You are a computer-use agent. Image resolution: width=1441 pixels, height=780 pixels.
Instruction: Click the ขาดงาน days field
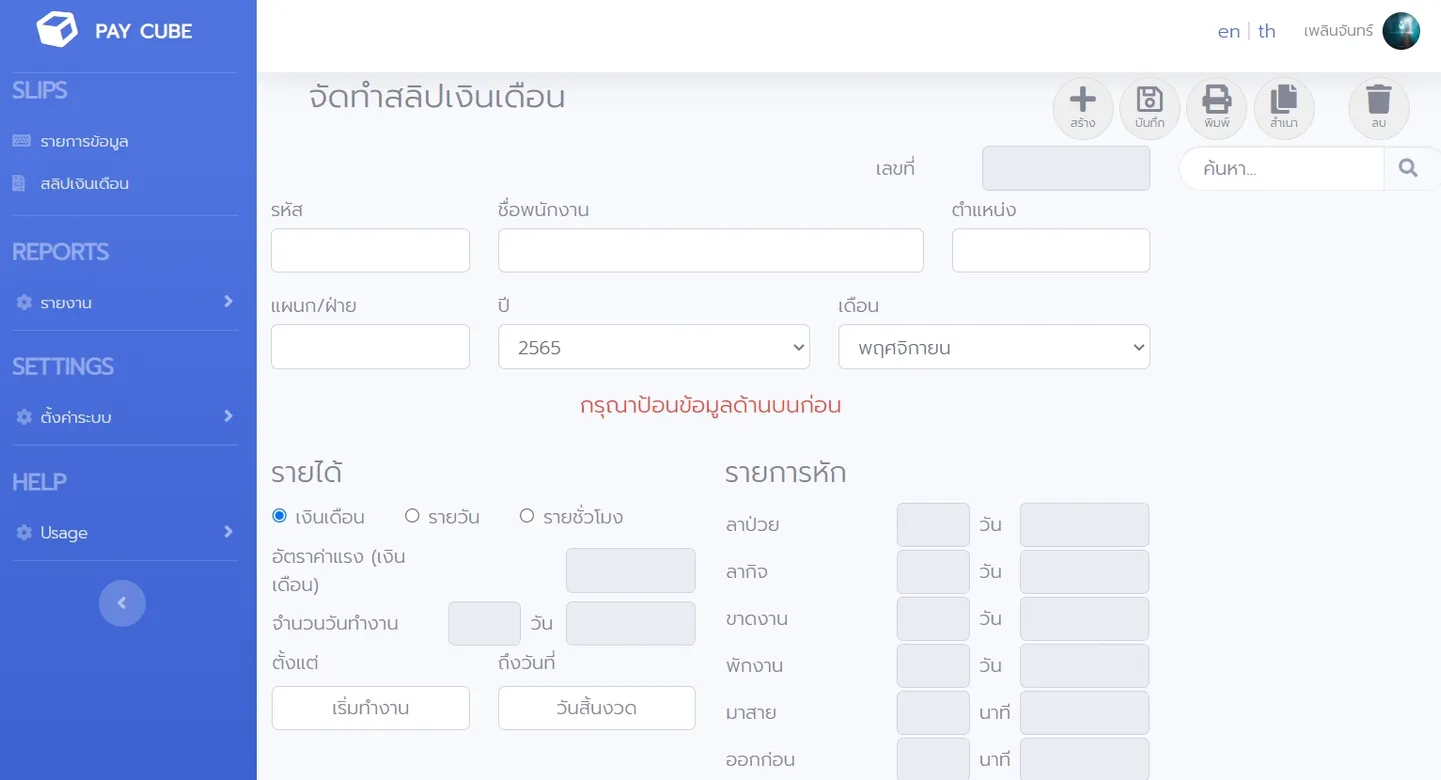tap(933, 619)
